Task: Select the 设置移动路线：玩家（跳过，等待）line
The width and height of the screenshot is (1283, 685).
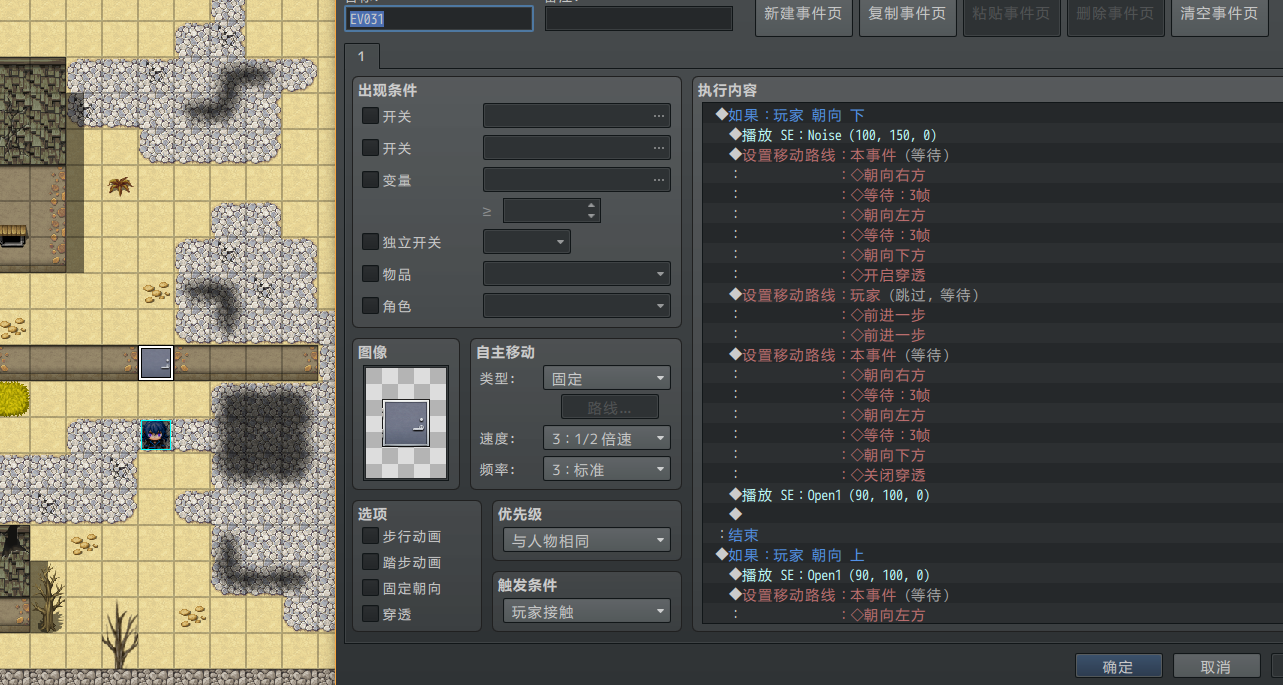Action: (992, 295)
